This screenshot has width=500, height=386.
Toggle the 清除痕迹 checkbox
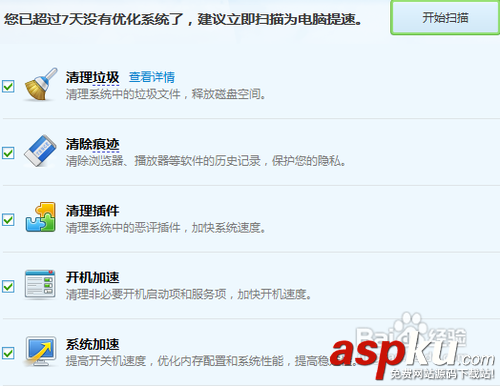click(x=8, y=153)
